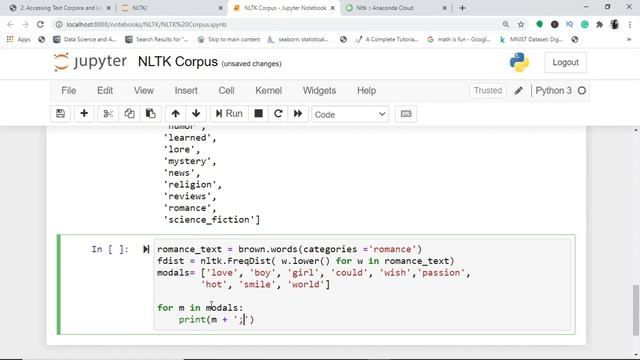
Task: Close the NLTK Corpus Jupyter tab
Action: [333, 8]
